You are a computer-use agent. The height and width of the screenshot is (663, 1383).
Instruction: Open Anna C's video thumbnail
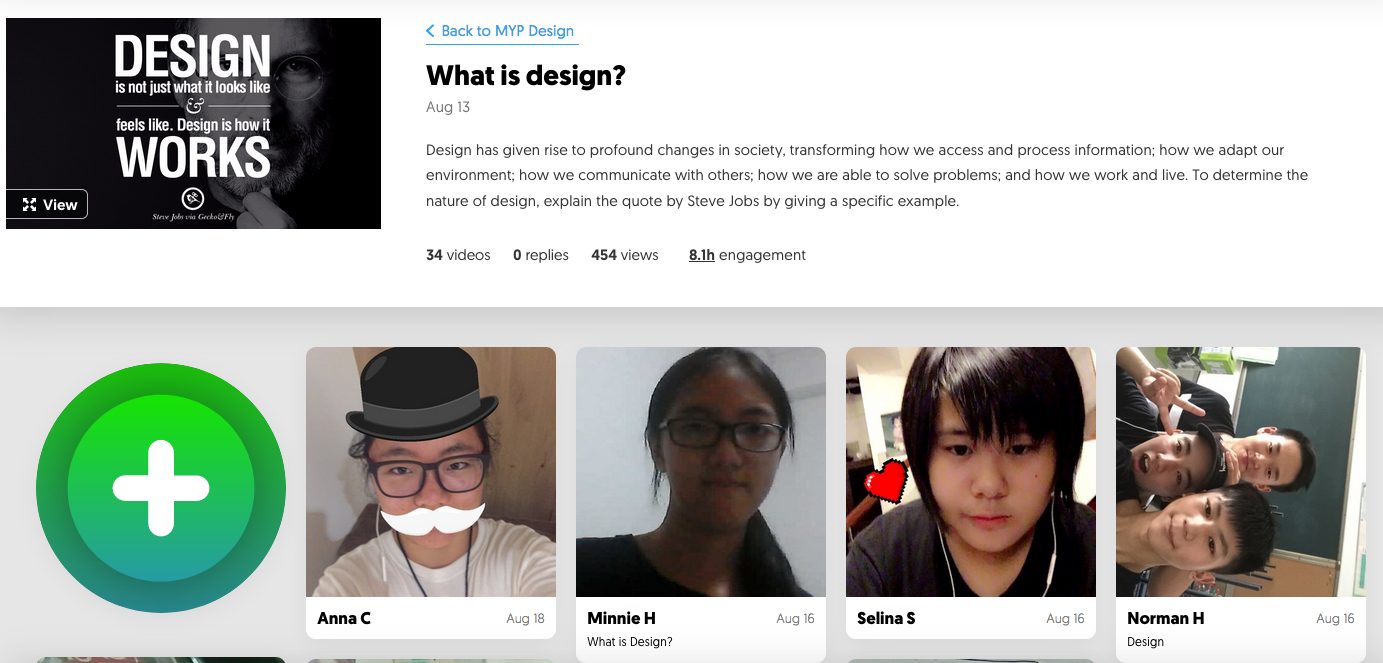[x=430, y=472]
